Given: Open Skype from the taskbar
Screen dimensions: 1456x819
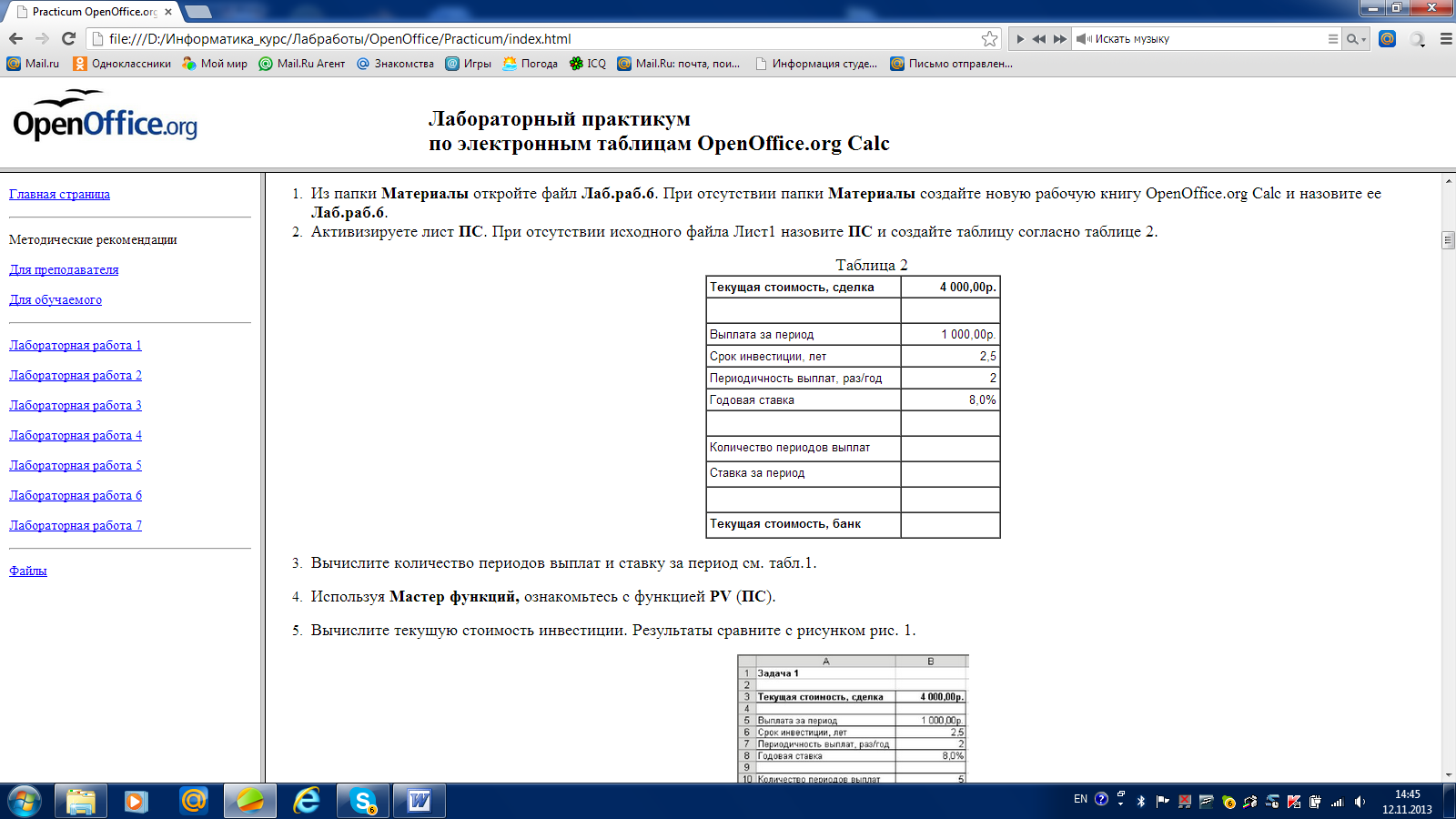Looking at the screenshot, I should pyautogui.click(x=363, y=801).
